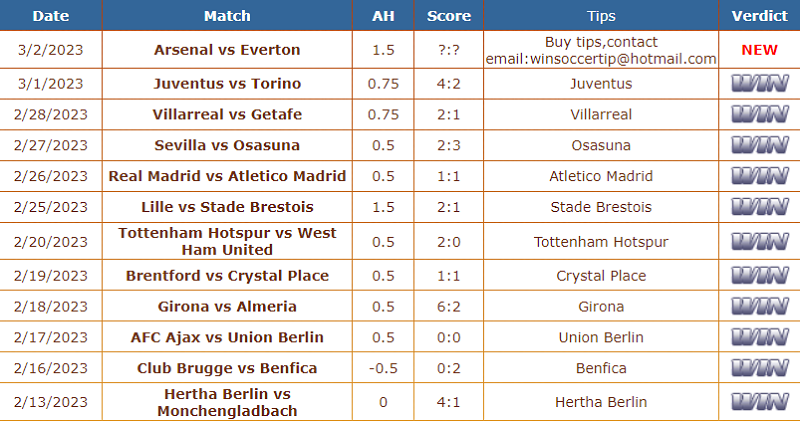Screen dimensions: 800x421
Task: Click the Date column header
Action: tap(51, 16)
